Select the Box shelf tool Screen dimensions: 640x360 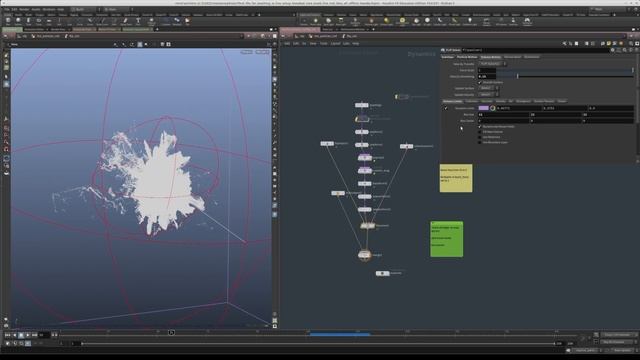click(x=8, y=21)
